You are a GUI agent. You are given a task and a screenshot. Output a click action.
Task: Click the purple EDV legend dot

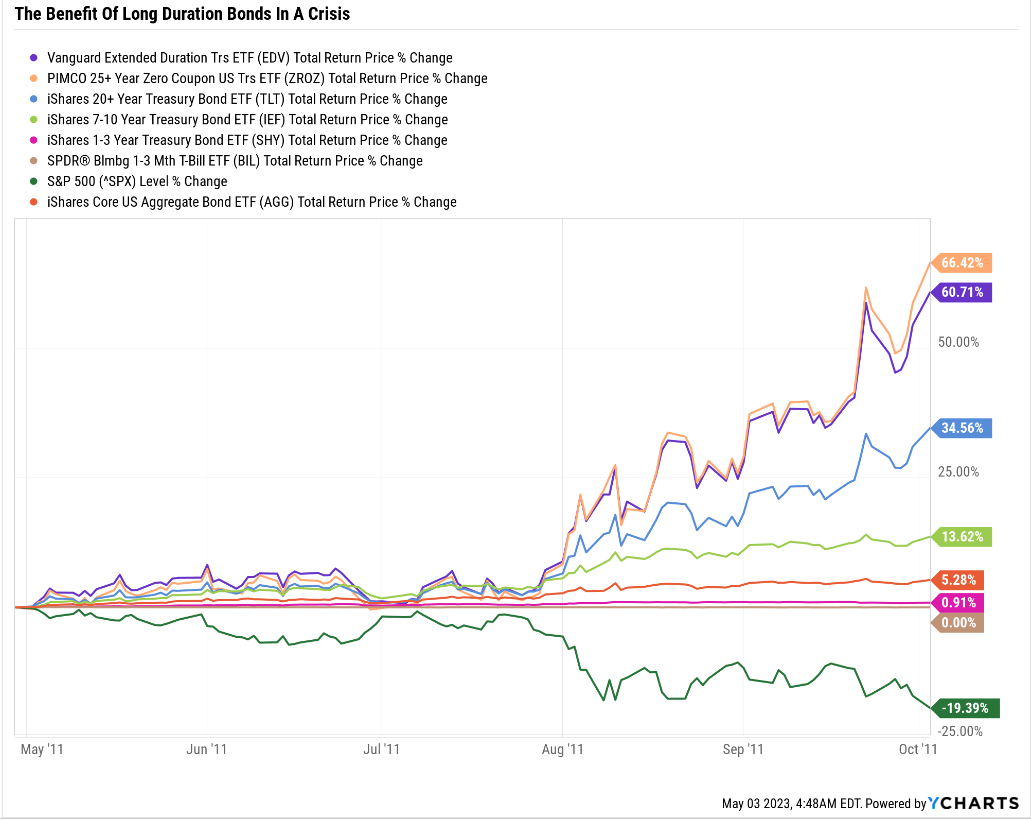pos(34,58)
